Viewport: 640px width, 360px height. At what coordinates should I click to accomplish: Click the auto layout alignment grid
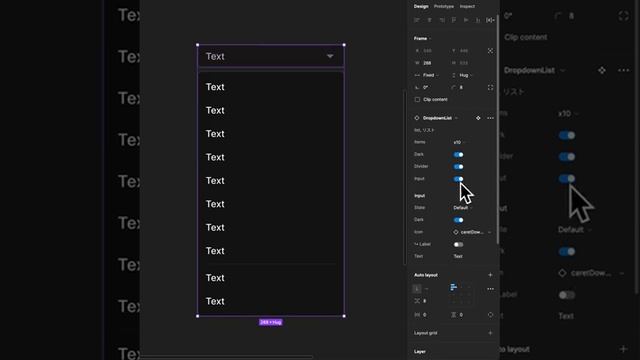tap(461, 294)
